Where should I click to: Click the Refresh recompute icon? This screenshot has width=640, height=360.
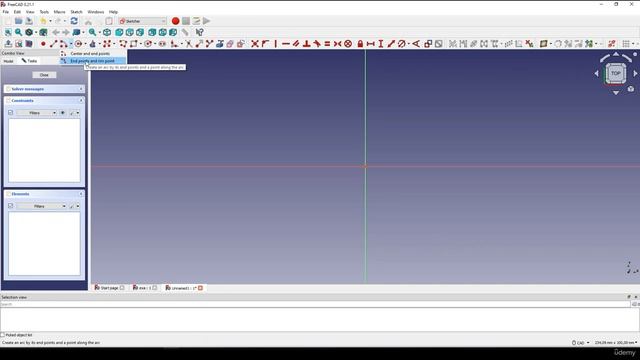point(74,21)
